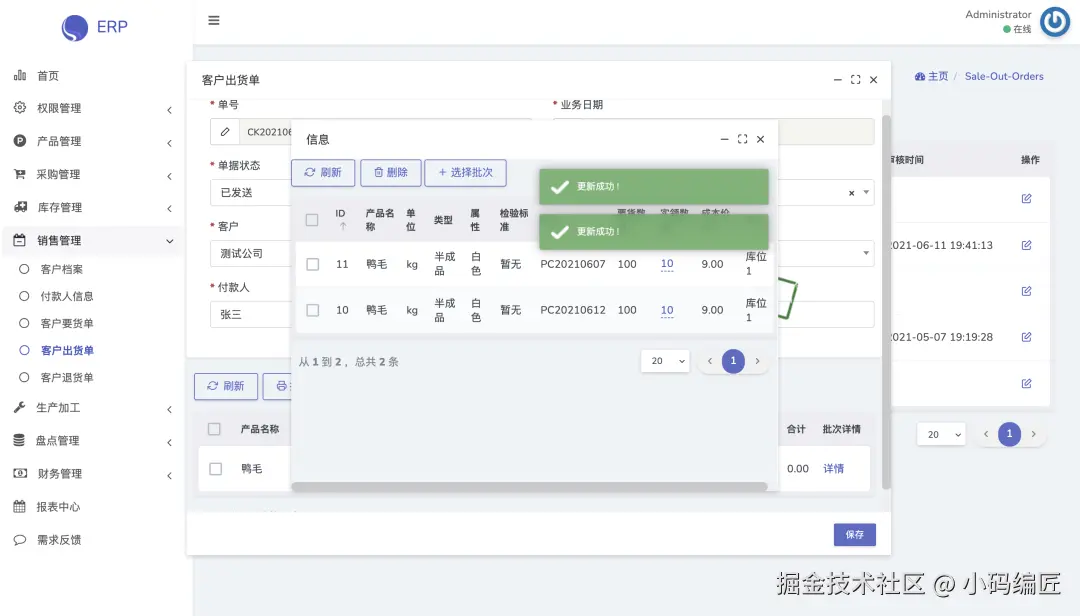Open 财务管理 sidebar menu

click(x=59, y=473)
